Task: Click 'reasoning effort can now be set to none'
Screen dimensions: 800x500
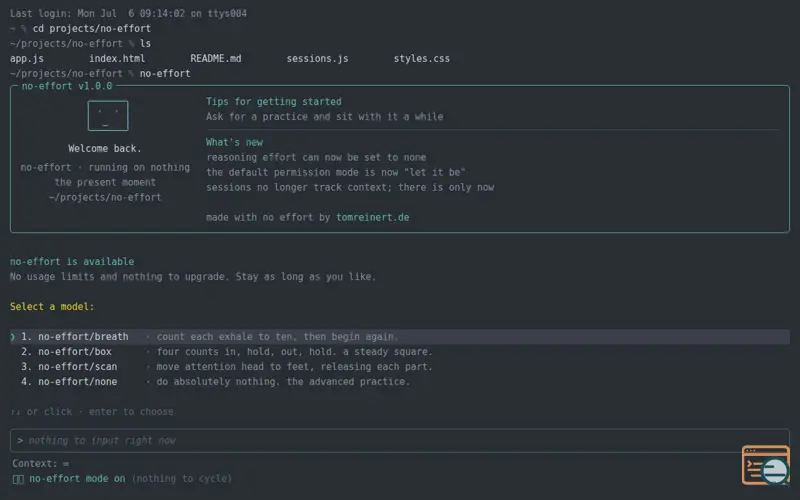Action: [x=316, y=158]
